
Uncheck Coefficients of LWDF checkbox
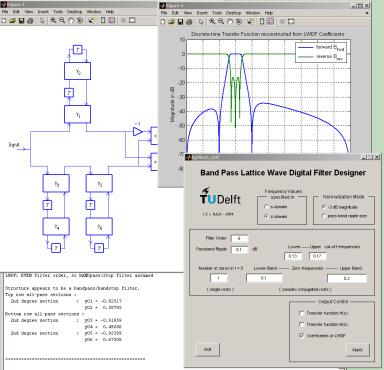click(x=302, y=336)
